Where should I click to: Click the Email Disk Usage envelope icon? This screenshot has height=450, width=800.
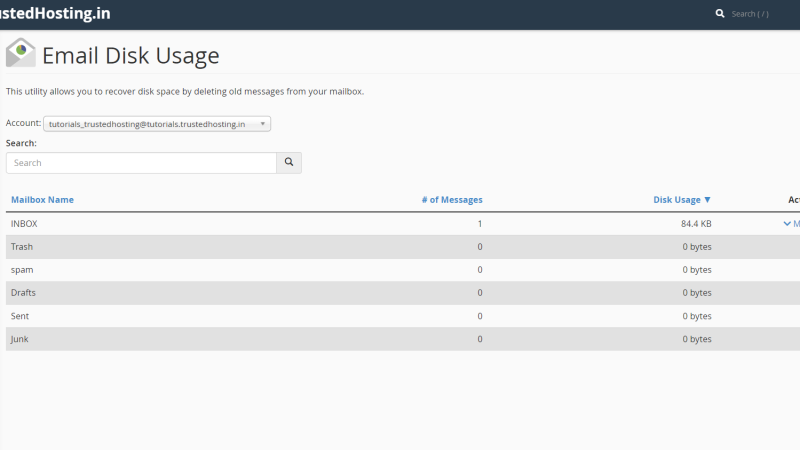point(20,53)
